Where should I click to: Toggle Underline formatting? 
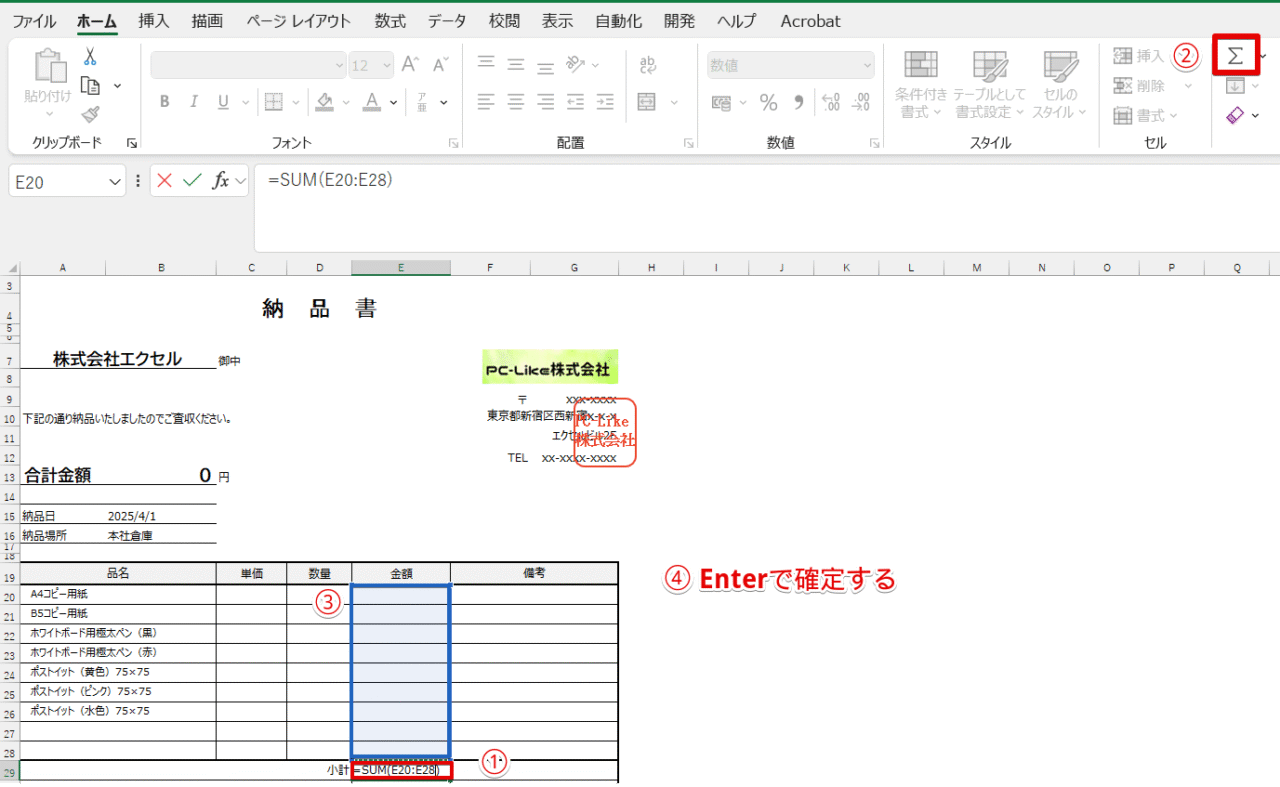click(x=222, y=102)
